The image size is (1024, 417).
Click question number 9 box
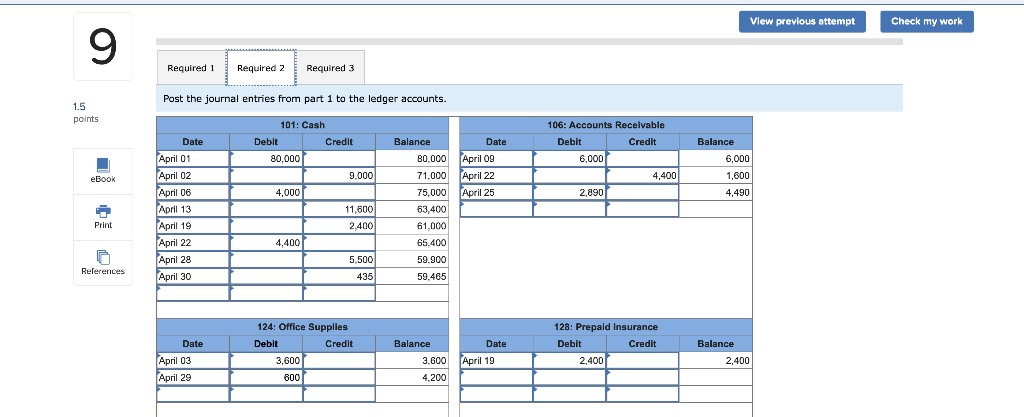103,46
